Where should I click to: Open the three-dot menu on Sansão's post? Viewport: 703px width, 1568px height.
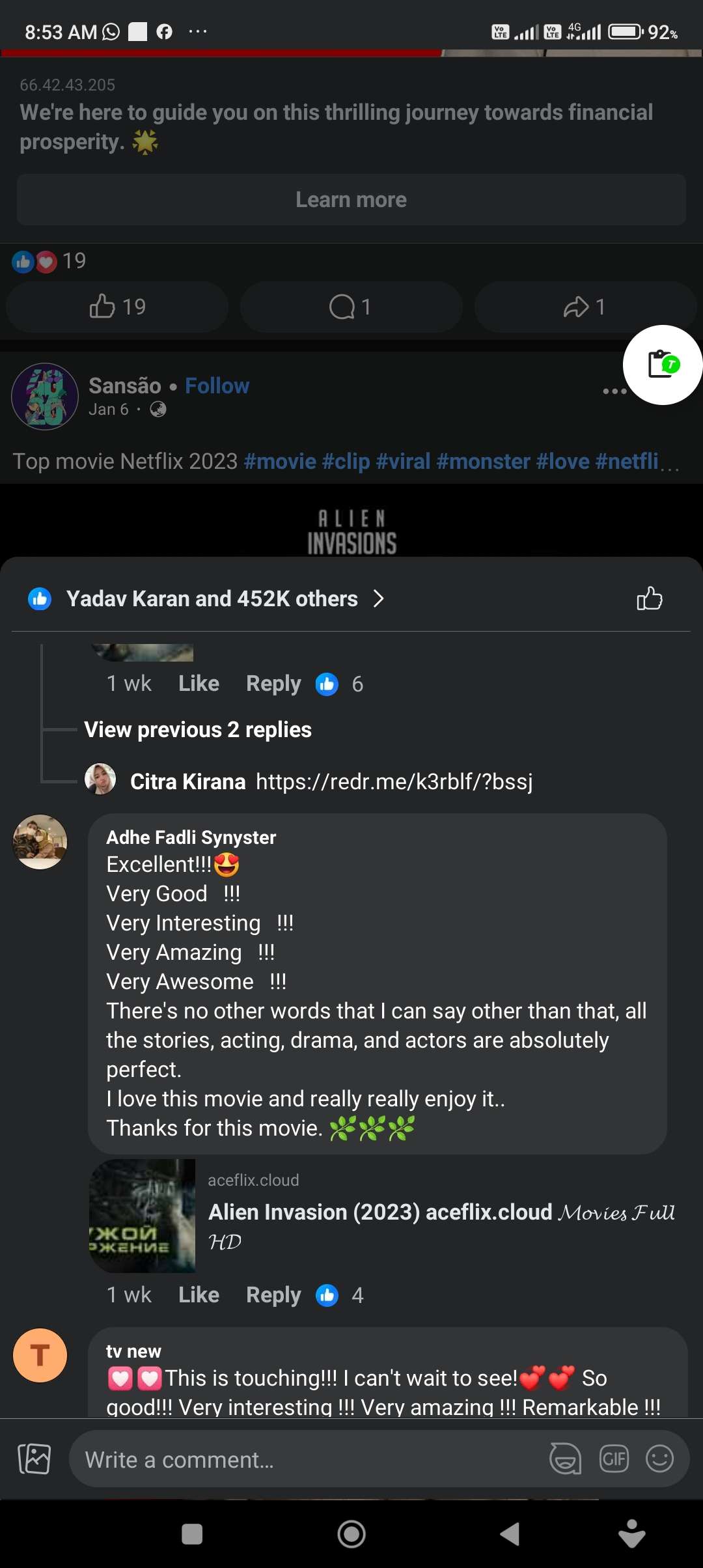click(614, 391)
